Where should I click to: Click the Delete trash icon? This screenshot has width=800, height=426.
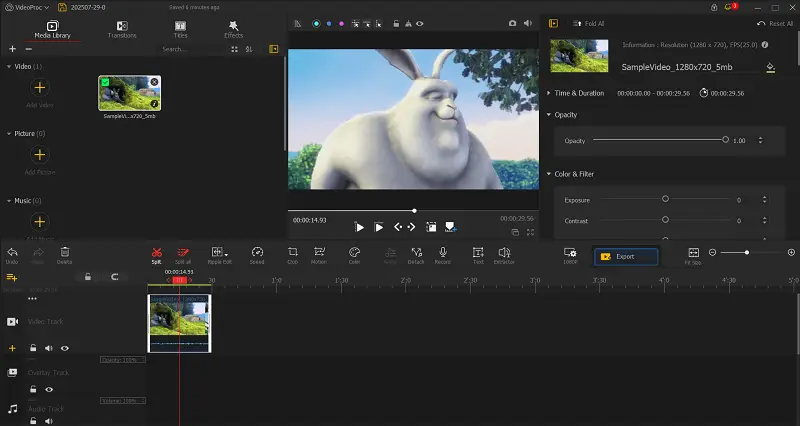coord(65,254)
